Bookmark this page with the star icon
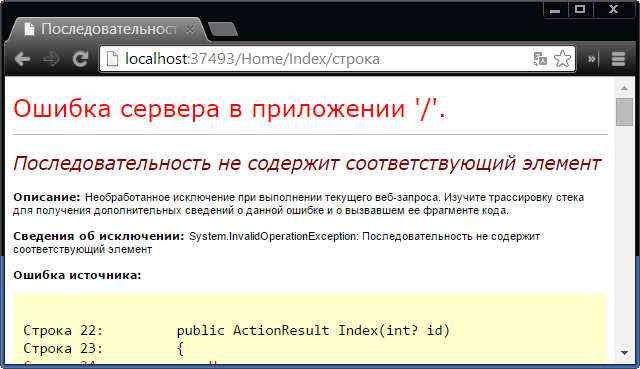 click(562, 59)
